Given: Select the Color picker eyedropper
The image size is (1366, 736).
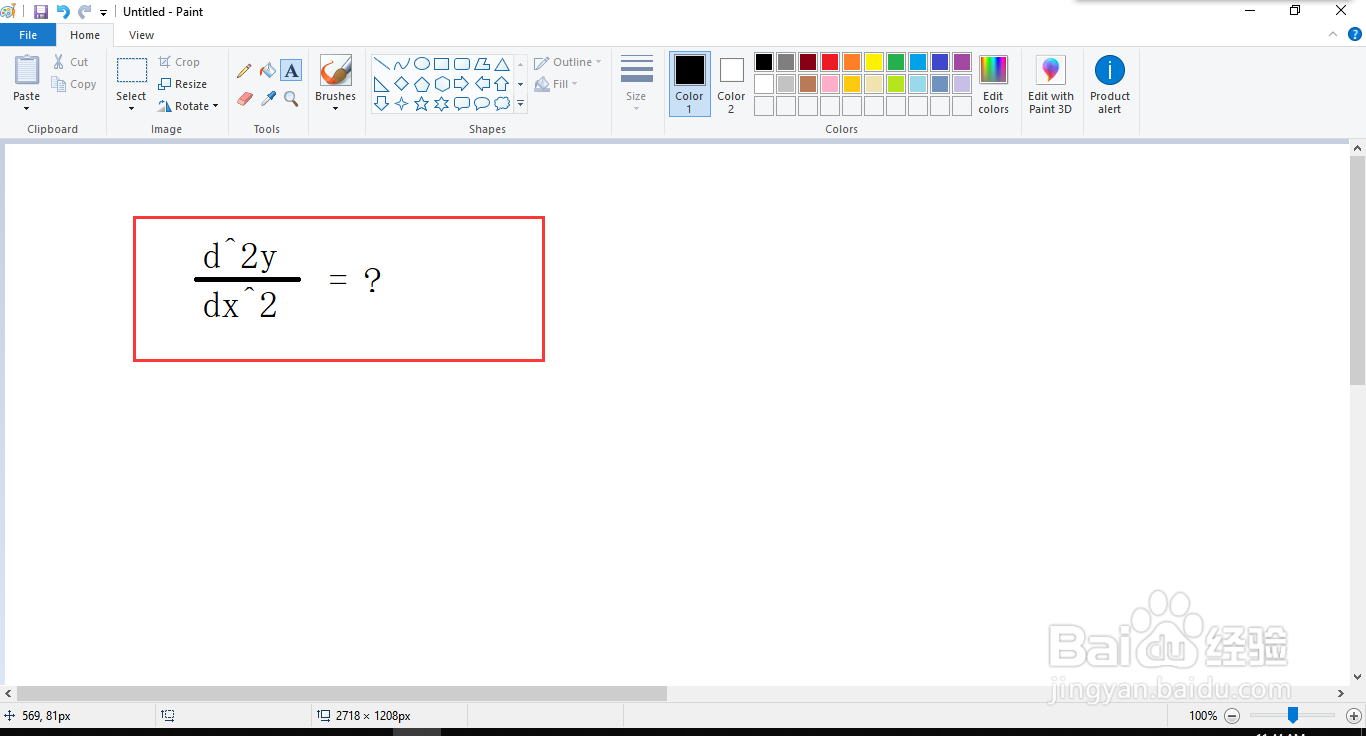Looking at the screenshot, I should tap(267, 98).
